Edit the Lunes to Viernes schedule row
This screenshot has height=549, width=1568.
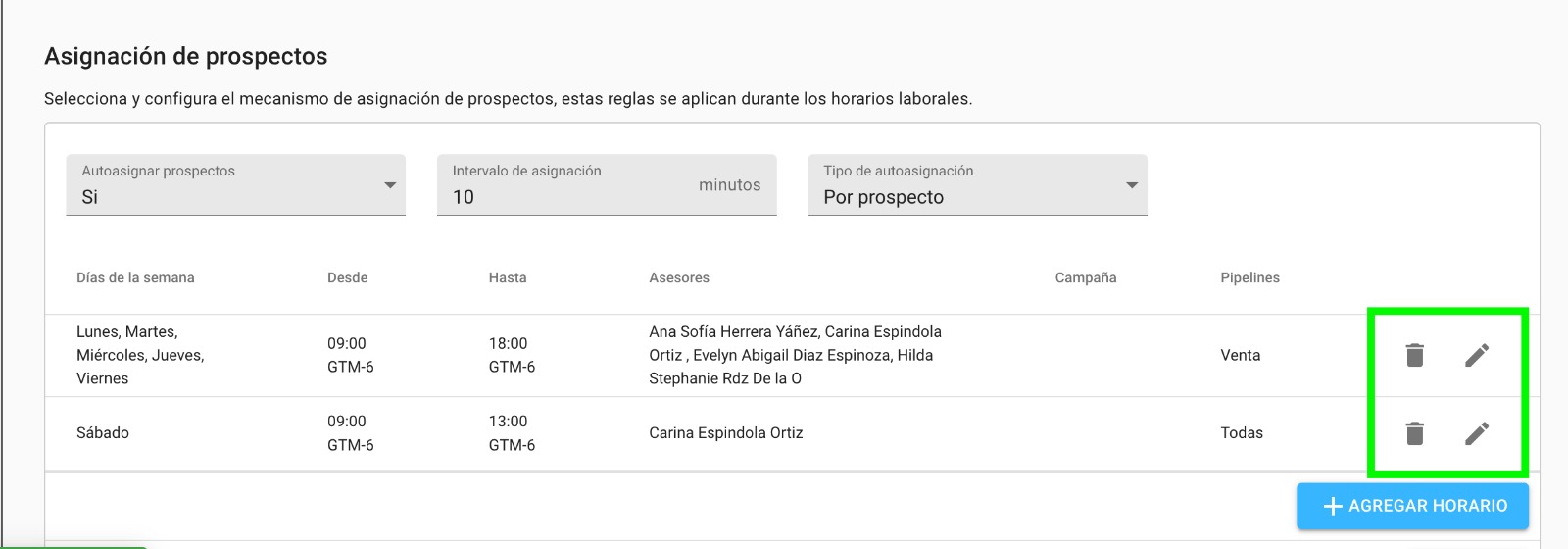[x=1477, y=355]
